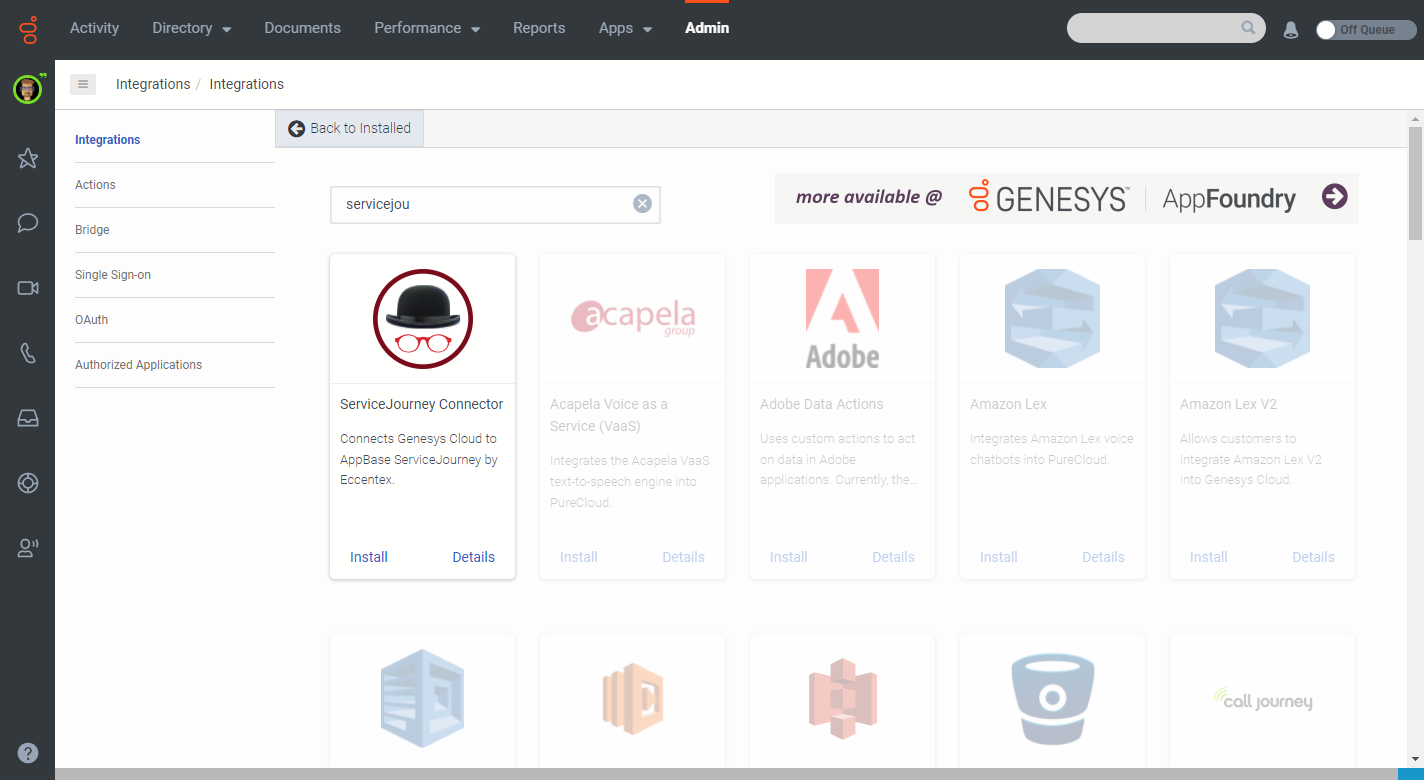1424x780 pixels.
Task: Click the Amazon Lex logo
Action: coord(1052,318)
